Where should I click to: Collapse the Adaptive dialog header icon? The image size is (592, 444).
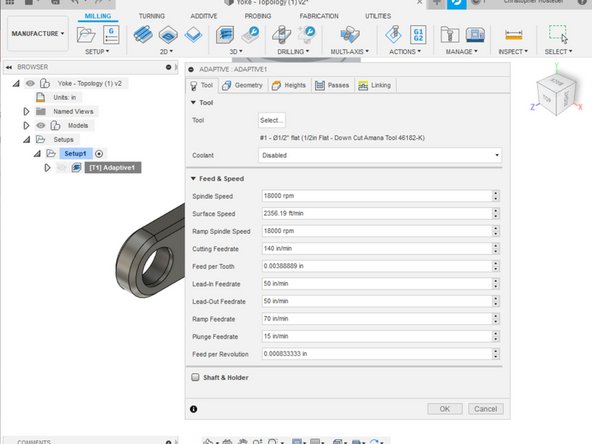[191, 69]
